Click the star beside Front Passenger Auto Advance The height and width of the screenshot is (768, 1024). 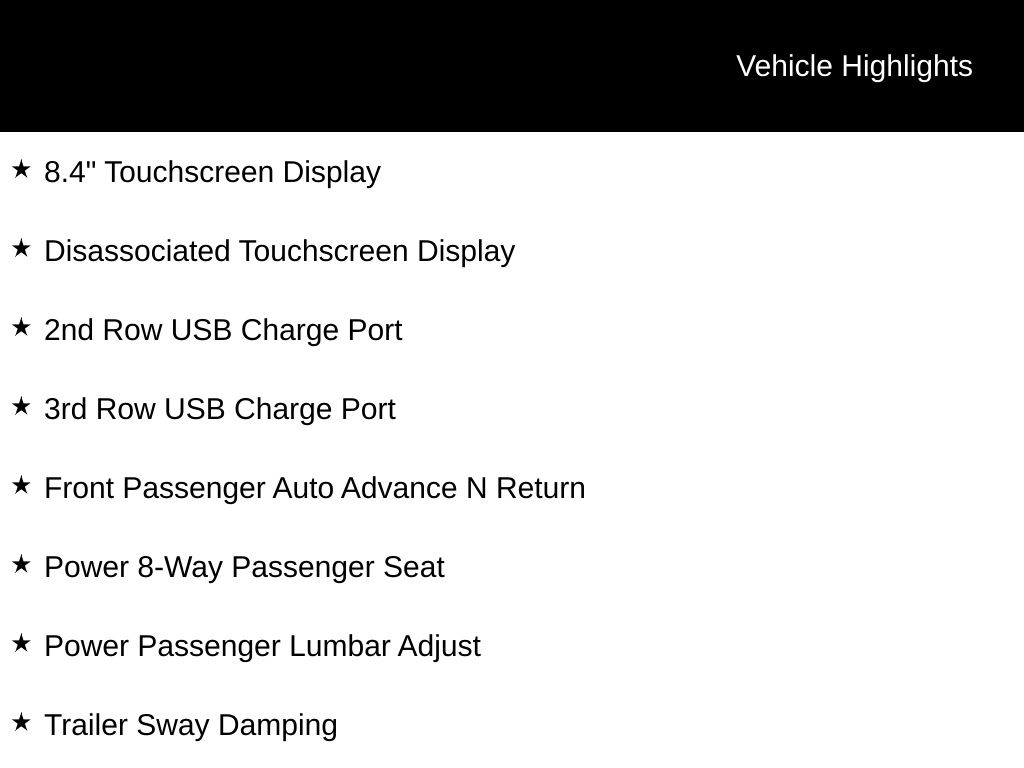[x=21, y=485]
